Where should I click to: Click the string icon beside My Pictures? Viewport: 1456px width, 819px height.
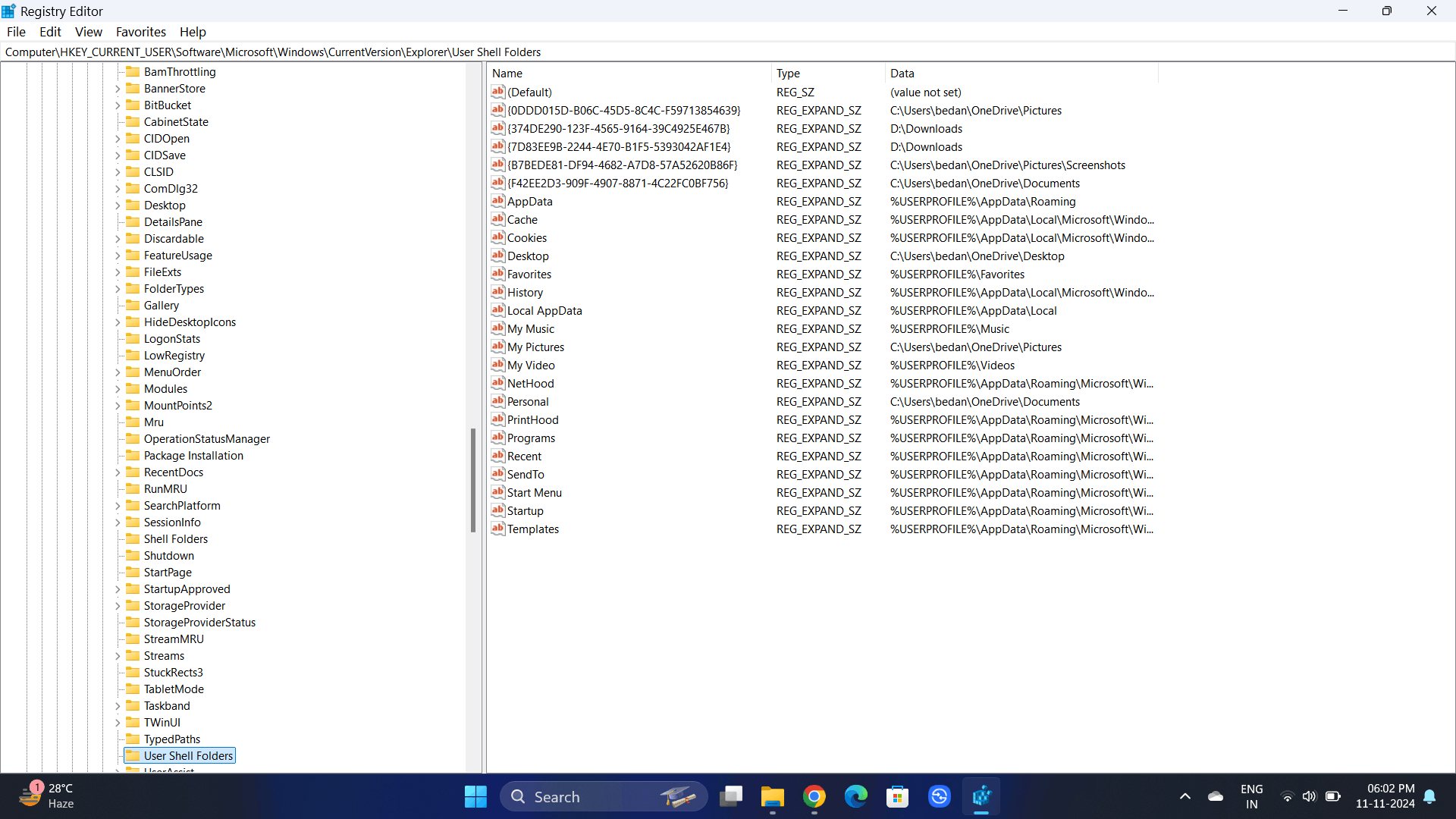(x=497, y=347)
